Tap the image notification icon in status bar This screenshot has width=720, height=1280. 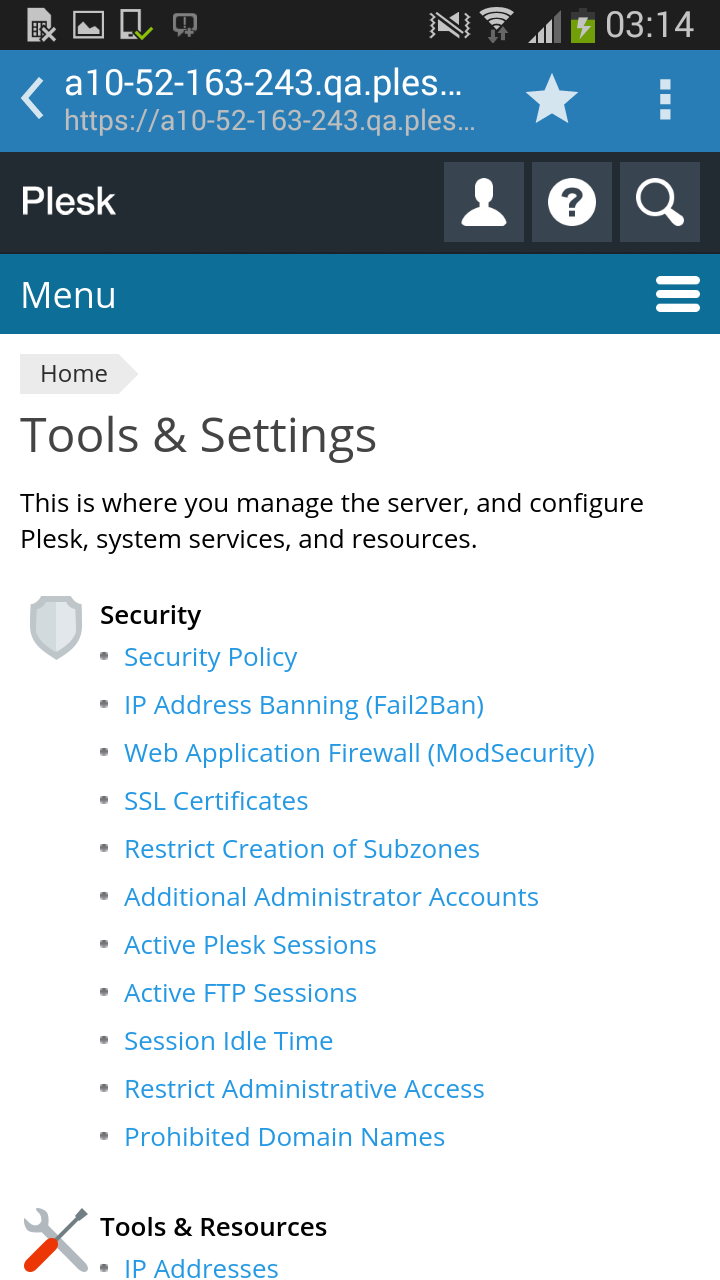[x=88, y=25]
